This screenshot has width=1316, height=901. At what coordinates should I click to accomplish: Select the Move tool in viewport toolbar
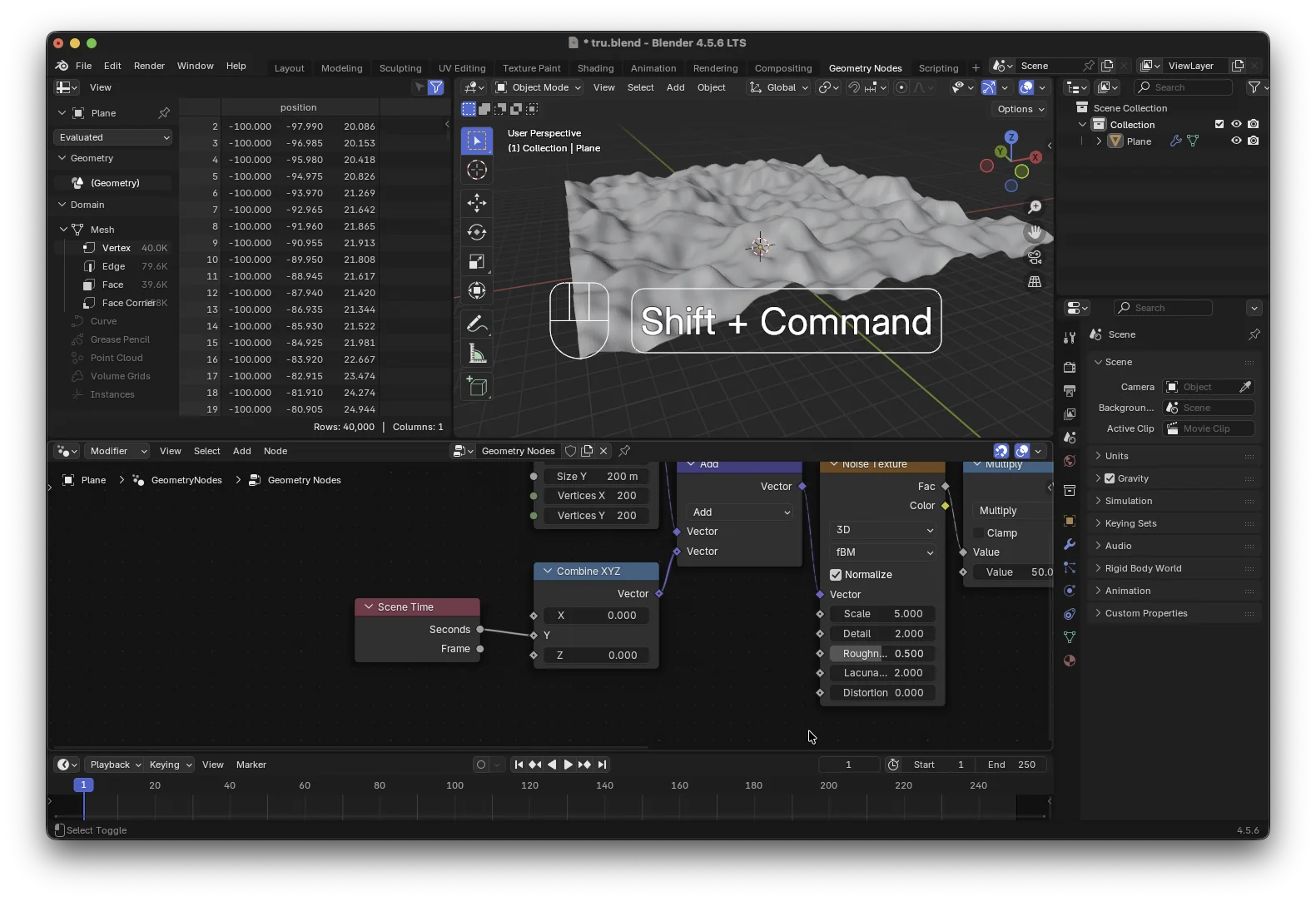(477, 202)
